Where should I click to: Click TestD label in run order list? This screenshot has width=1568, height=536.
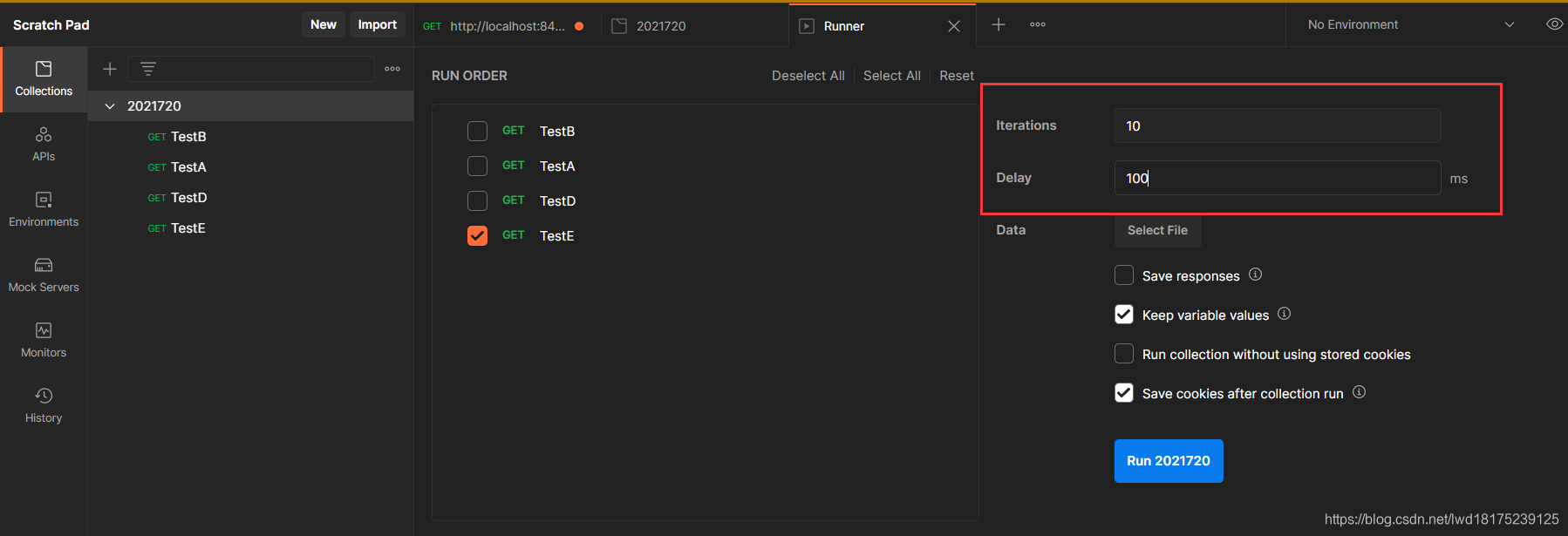click(x=557, y=201)
